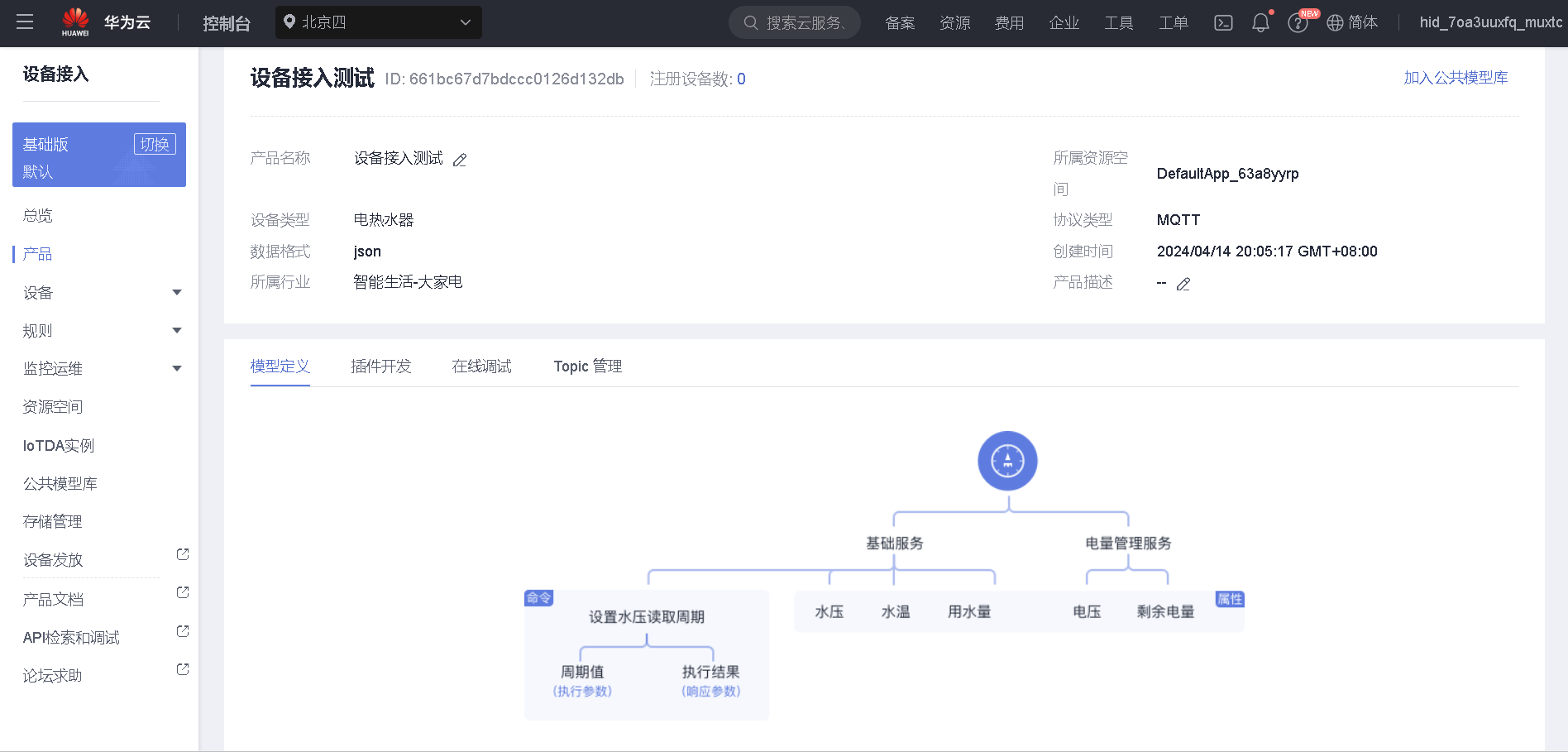Click 加入公共模型库 link
1568x752 pixels.
[x=1456, y=78]
